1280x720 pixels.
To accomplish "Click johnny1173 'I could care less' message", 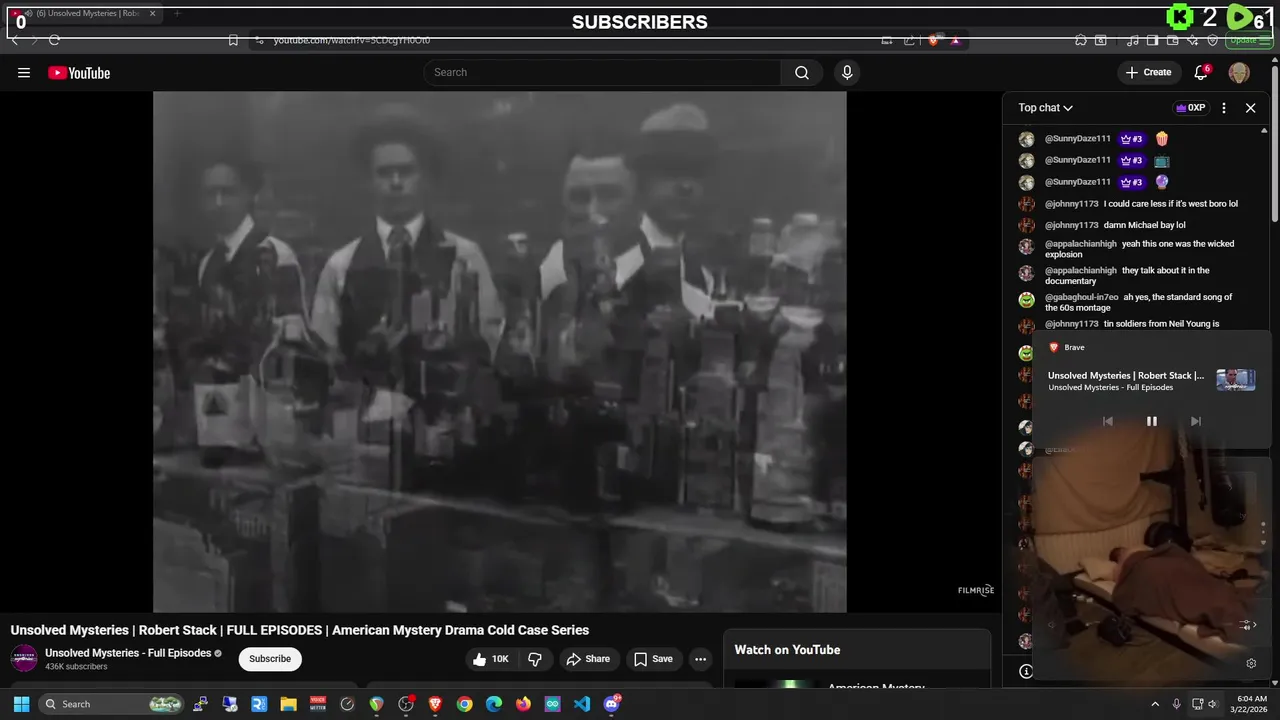I will (x=1136, y=204).
